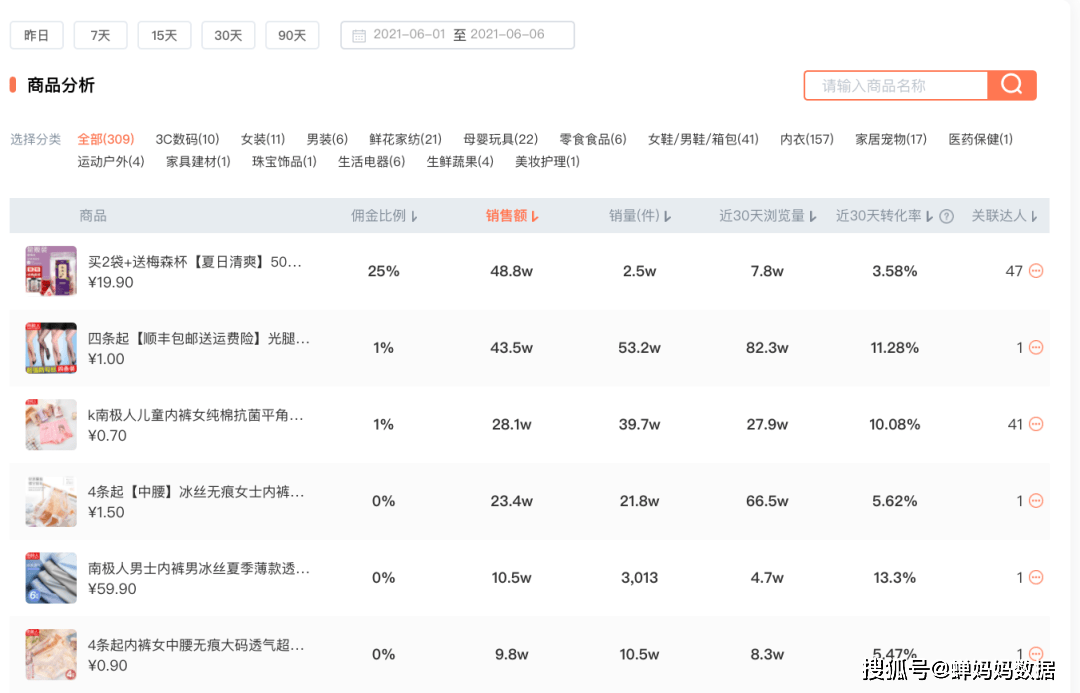Open related influencers bubble for k南极人 row
The width and height of the screenshot is (1080, 693).
click(x=1036, y=424)
